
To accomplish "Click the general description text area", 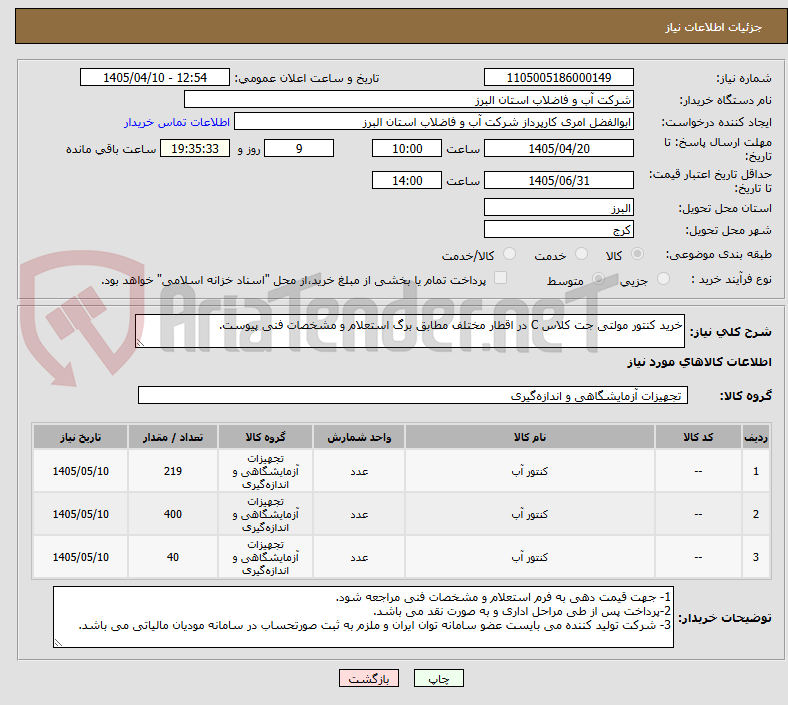I will point(410,331).
